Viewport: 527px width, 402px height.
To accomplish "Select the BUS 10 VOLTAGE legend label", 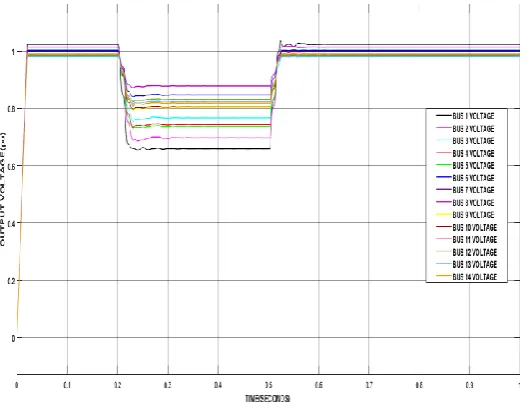I will (475, 228).
